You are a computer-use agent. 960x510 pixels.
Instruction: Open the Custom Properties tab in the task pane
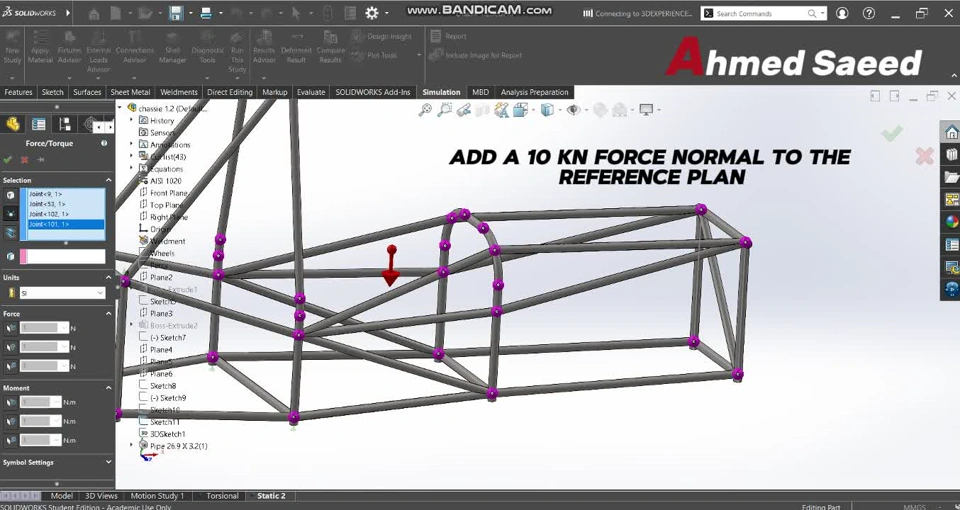951,245
